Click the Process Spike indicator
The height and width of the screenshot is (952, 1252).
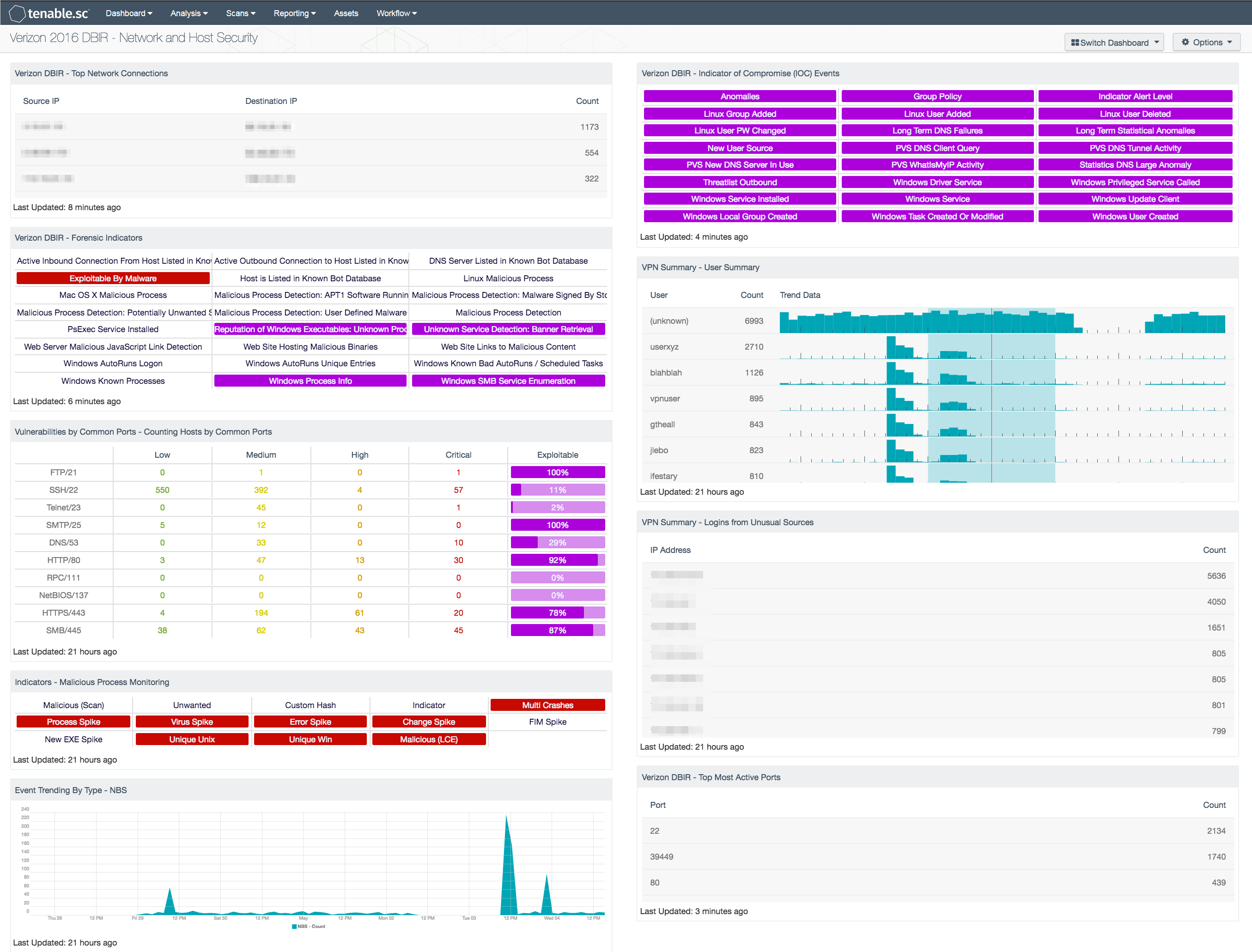tap(73, 722)
